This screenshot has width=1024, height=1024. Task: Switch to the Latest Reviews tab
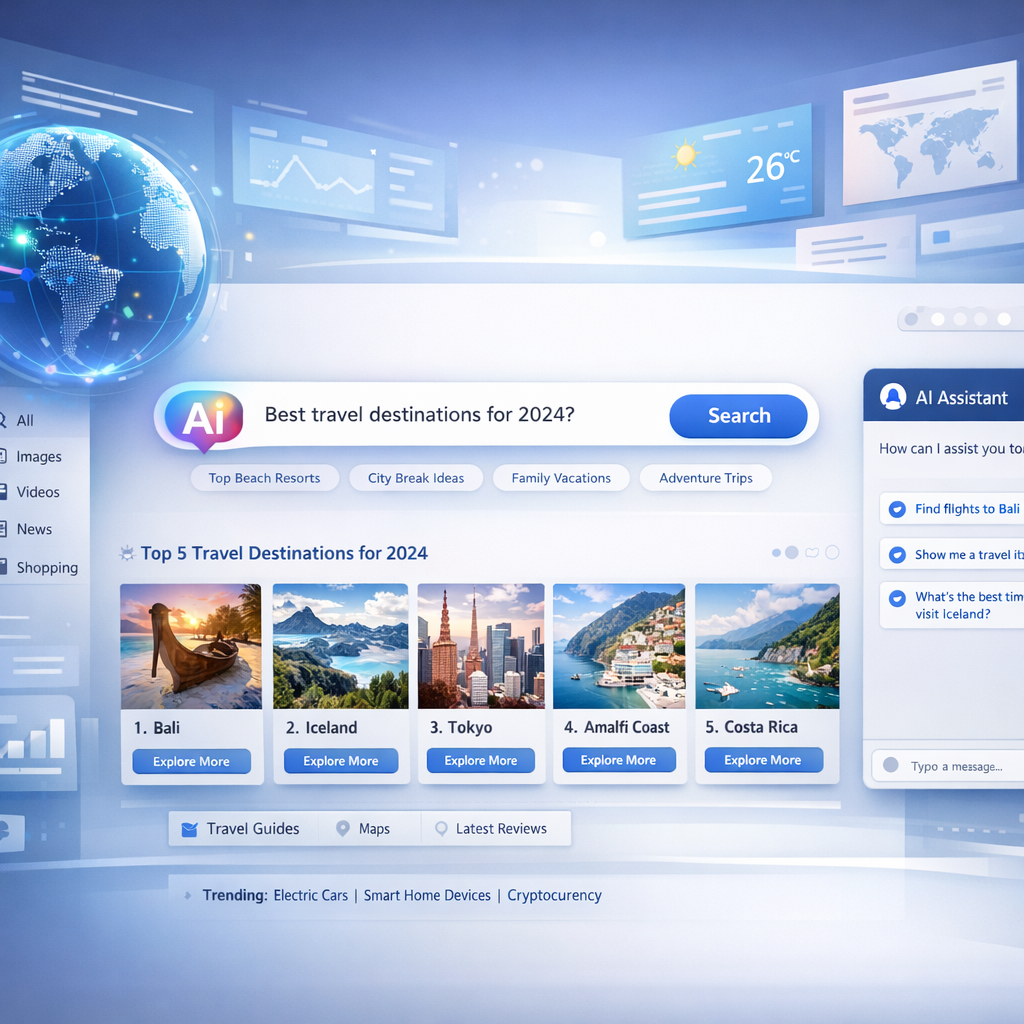[500, 828]
